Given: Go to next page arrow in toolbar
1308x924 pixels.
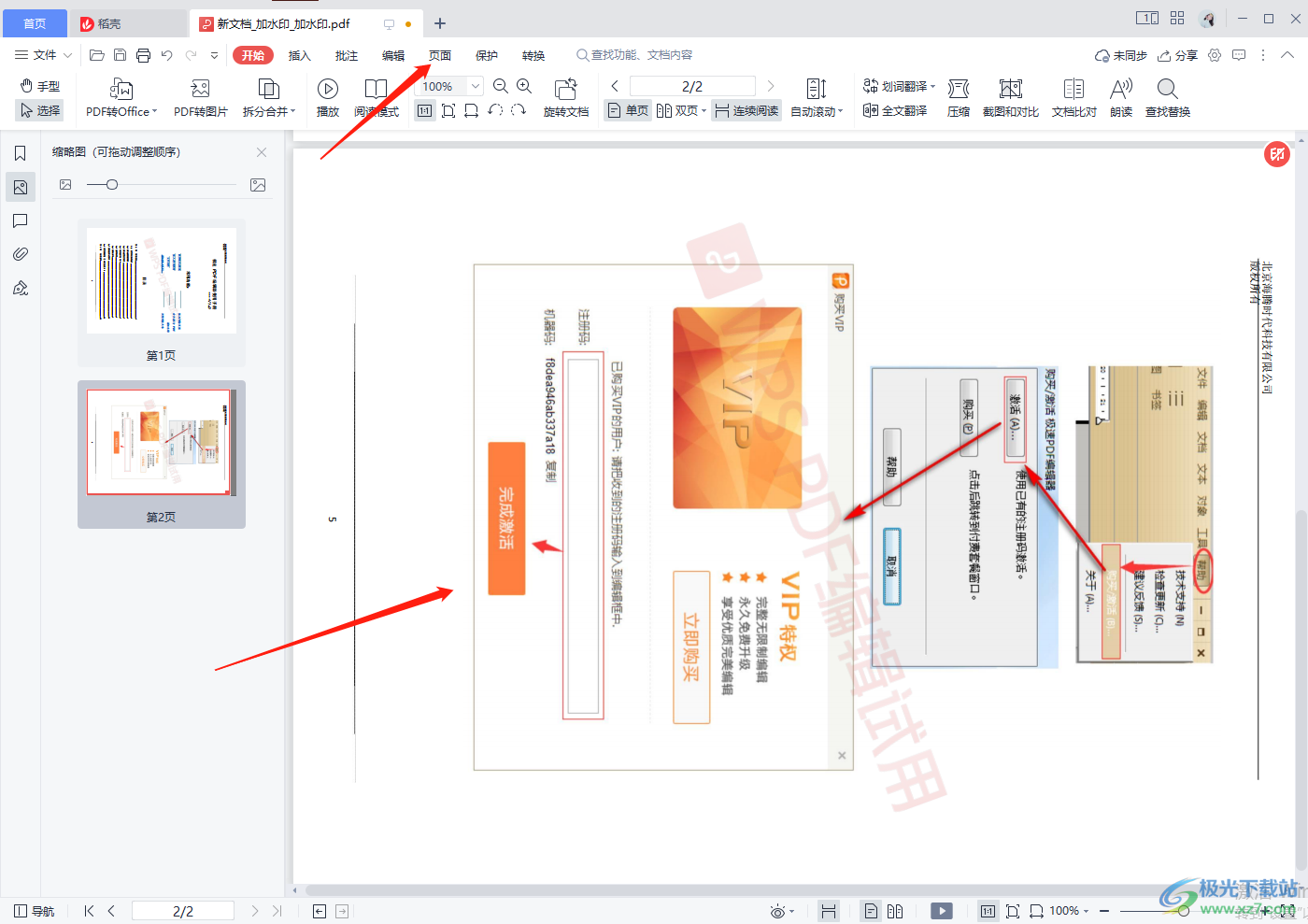Looking at the screenshot, I should pos(771,86).
